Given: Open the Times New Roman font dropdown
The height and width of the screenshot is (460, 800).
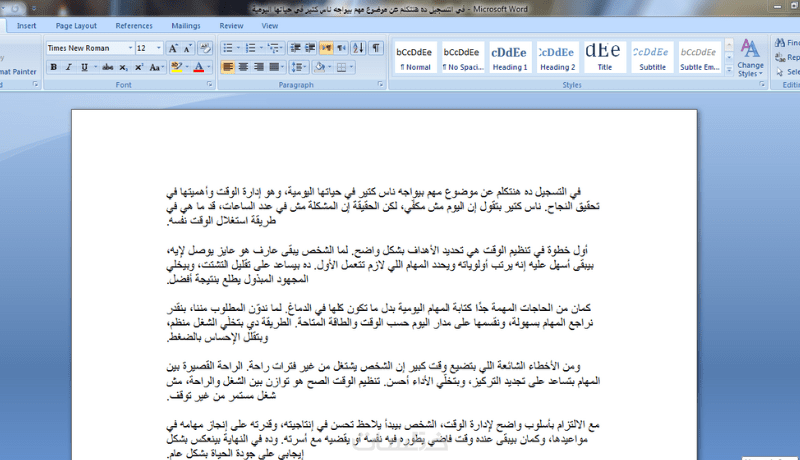Looking at the screenshot, I should pos(131,48).
